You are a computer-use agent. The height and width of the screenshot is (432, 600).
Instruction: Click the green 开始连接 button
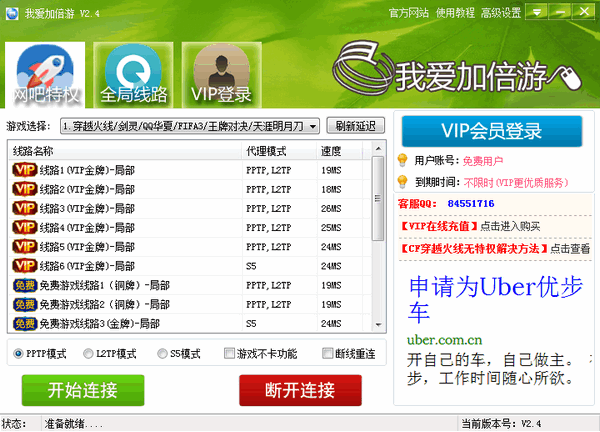[x=83, y=390]
